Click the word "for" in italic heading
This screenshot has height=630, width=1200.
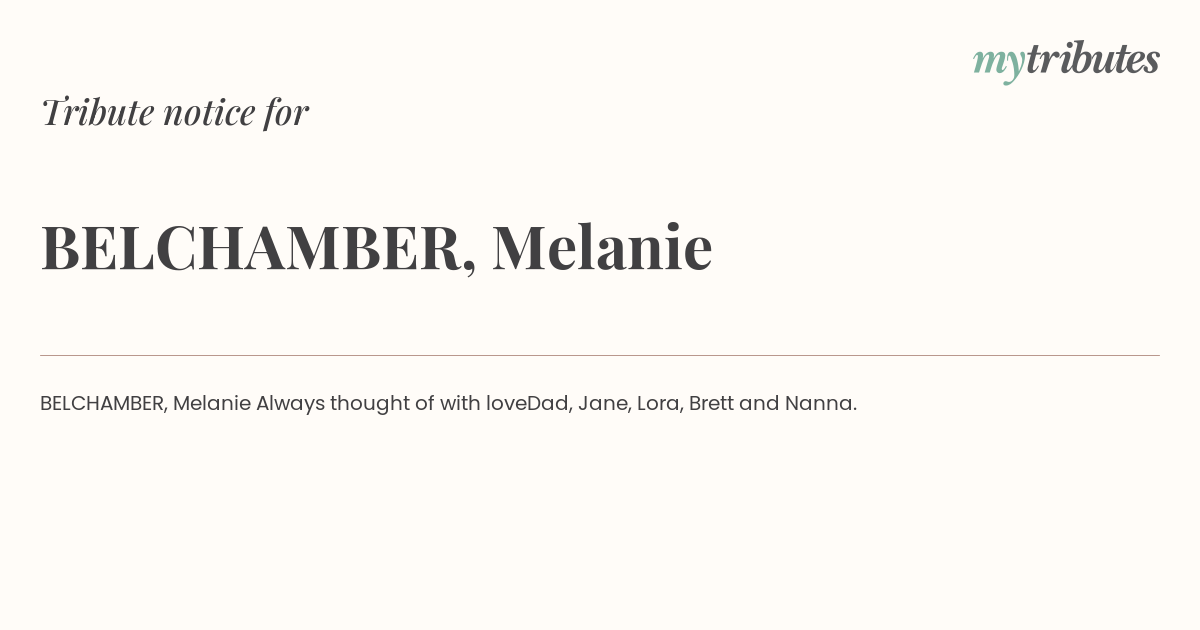(287, 112)
